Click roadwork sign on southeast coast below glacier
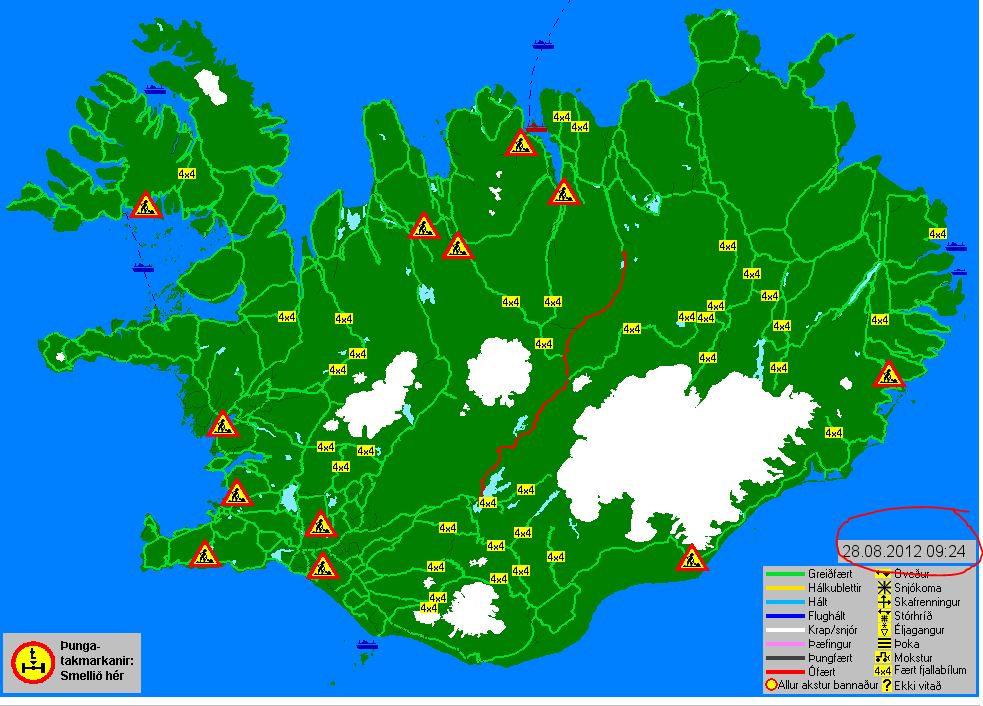 [690, 558]
